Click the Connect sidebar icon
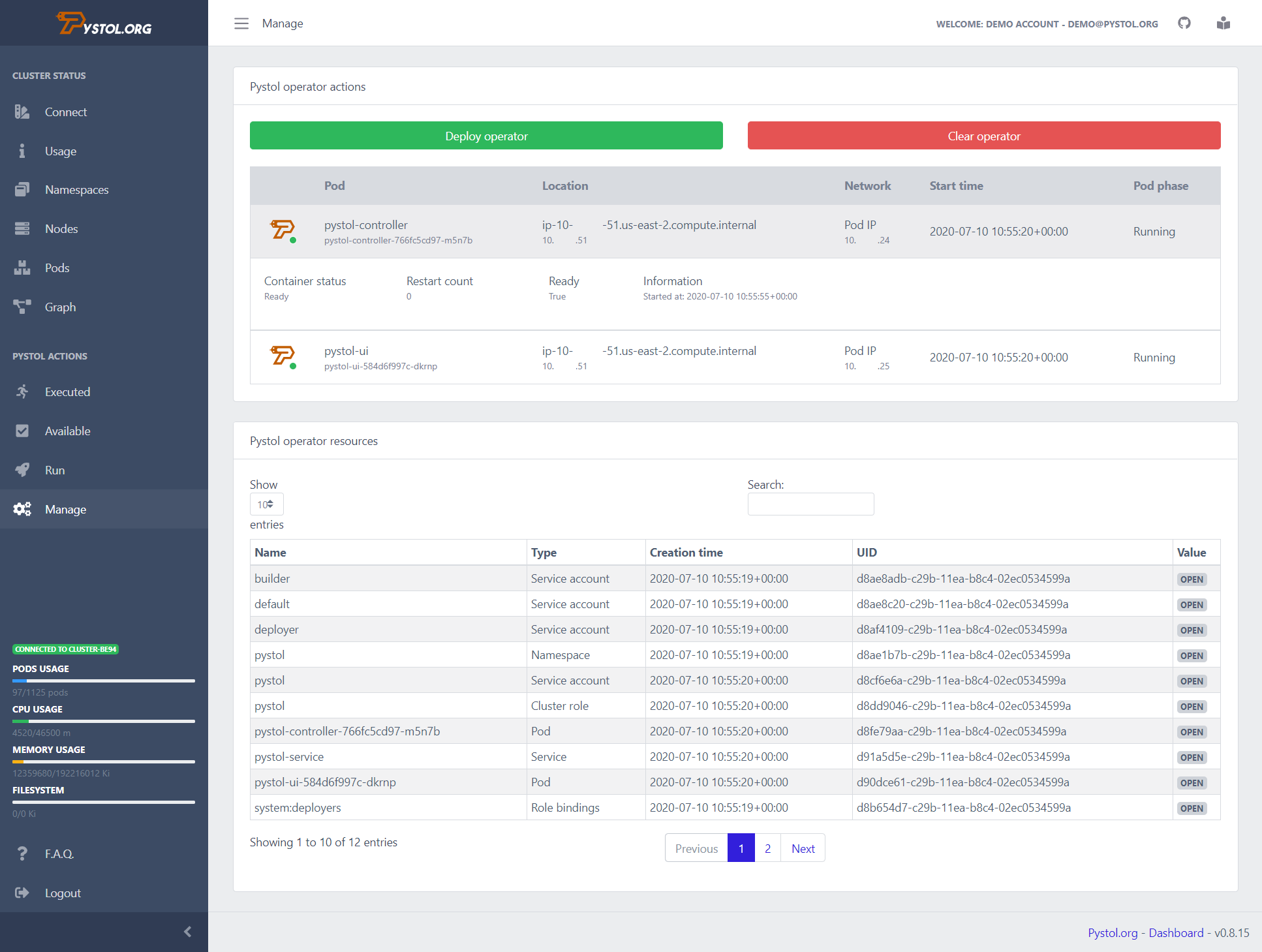Screen dimensions: 1262x952 22,112
